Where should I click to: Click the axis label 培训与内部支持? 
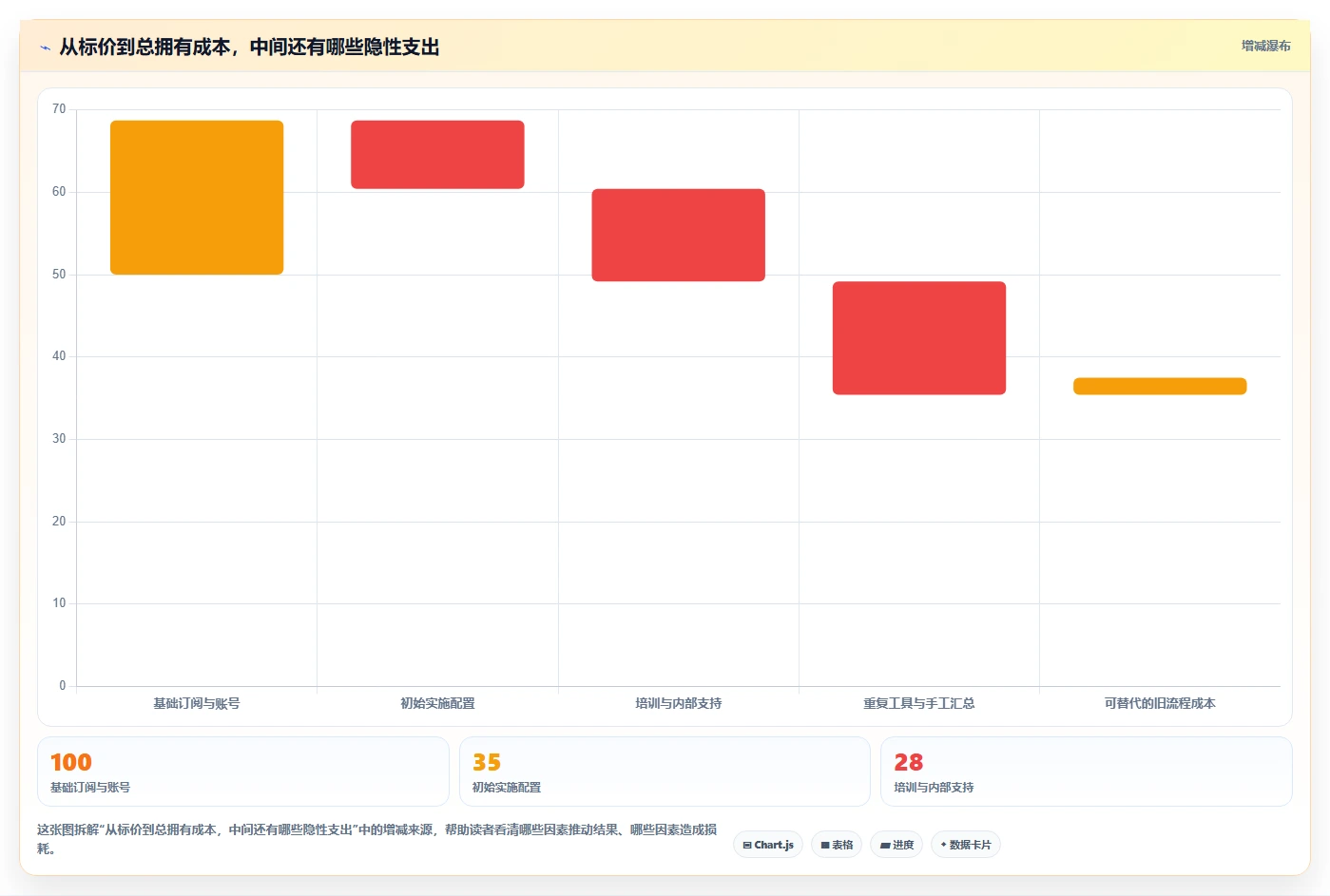(679, 703)
